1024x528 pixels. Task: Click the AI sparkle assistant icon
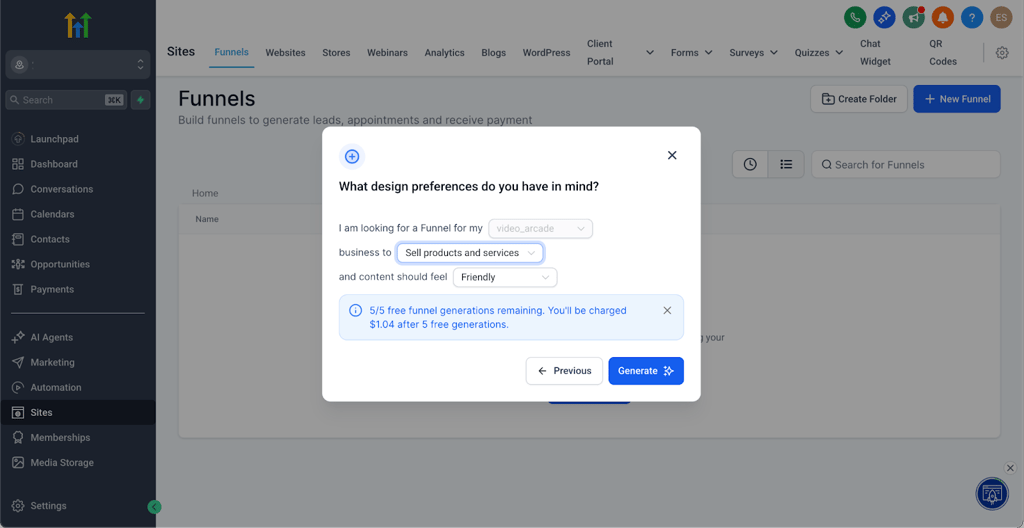[884, 17]
